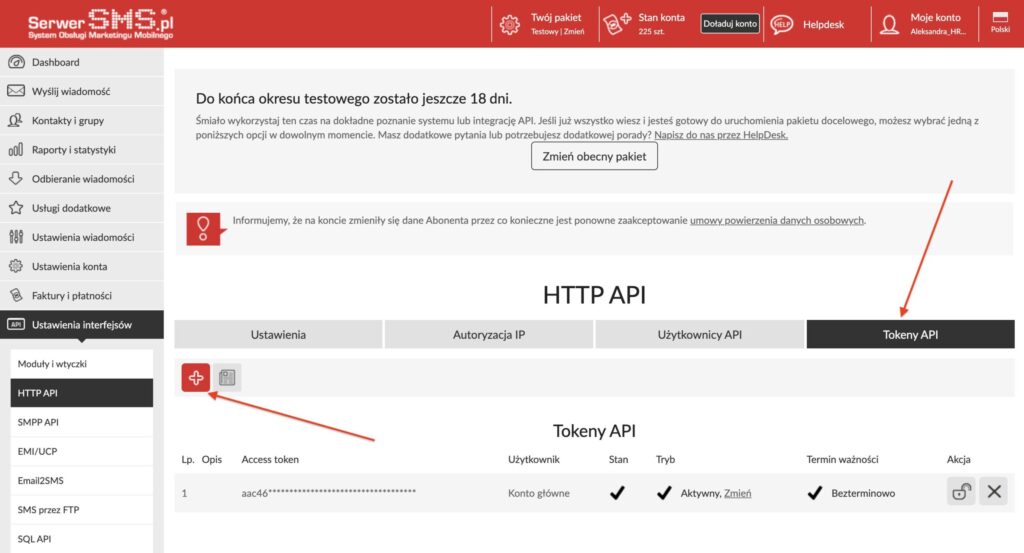
Task: Click the red plus add token icon
Action: pos(196,377)
